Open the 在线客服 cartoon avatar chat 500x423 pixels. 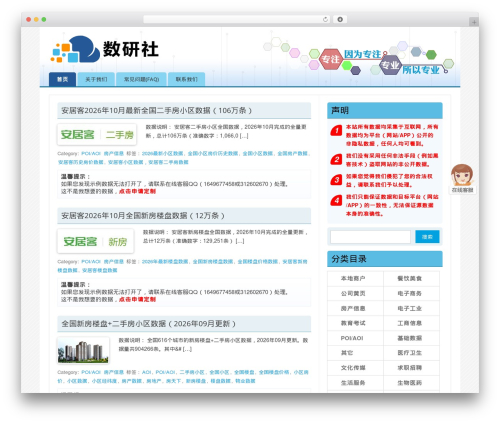[x=462, y=178]
